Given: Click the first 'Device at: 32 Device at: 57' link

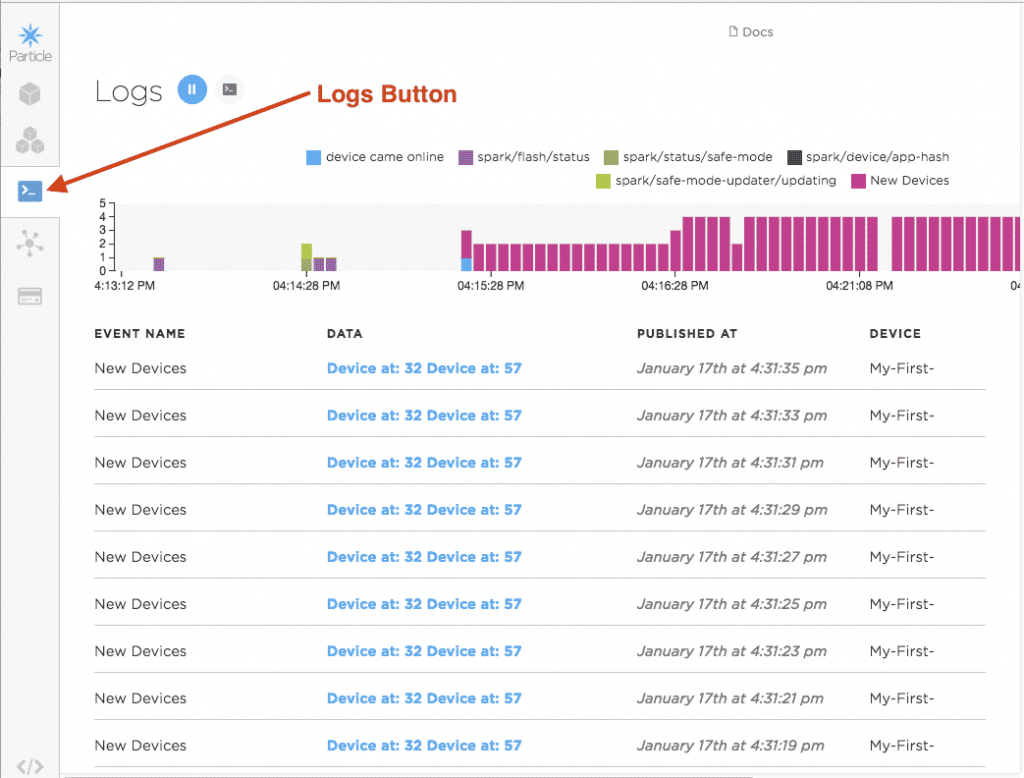Looking at the screenshot, I should pyautogui.click(x=423, y=368).
